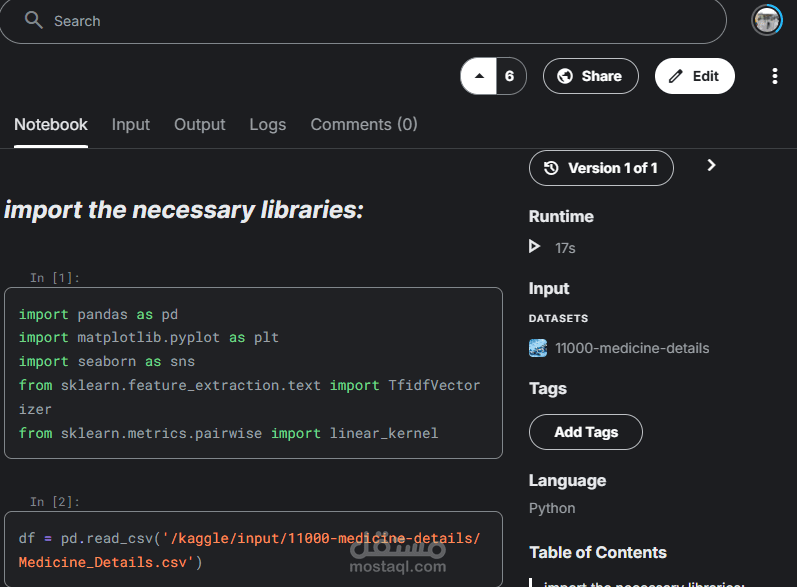Click the Add Tags button
This screenshot has width=797, height=587.
586,432
